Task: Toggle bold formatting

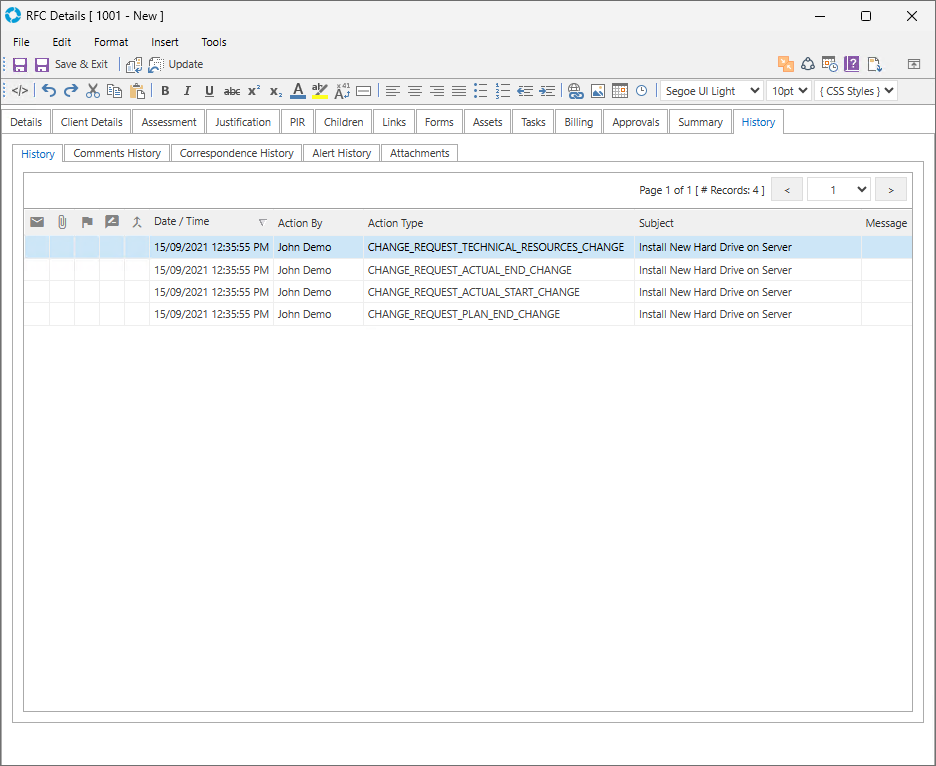Action: 165,91
